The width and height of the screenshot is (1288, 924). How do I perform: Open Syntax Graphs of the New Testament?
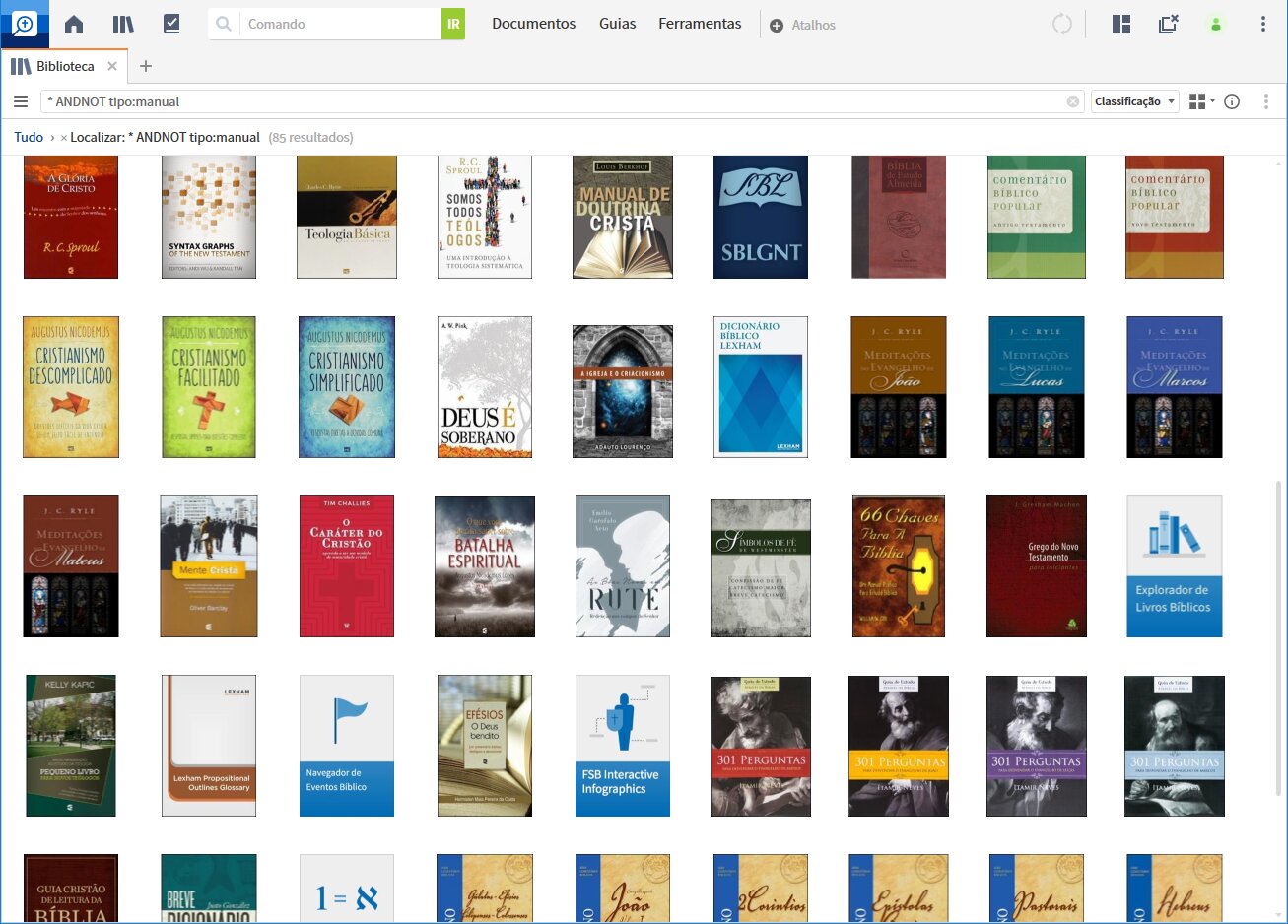click(209, 217)
